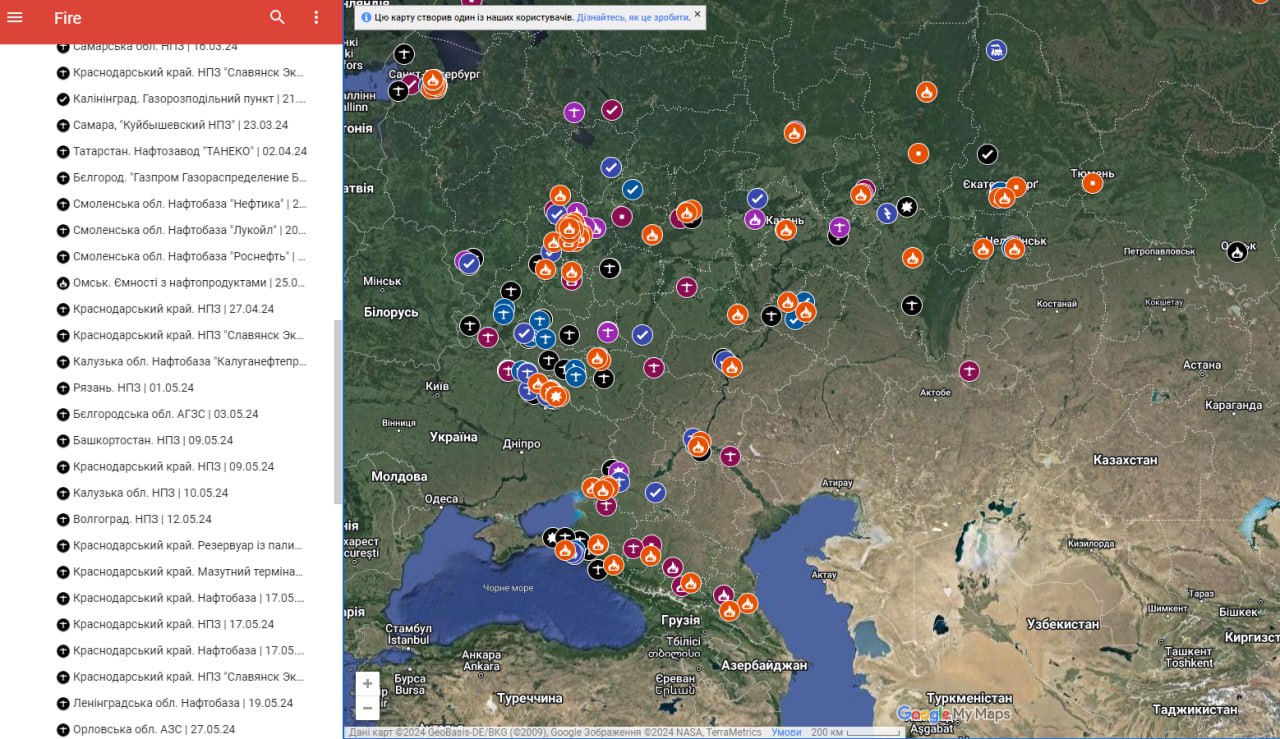Screen dimensions: 1280x739
Task: Open the Умови terms link
Action: 786,732
